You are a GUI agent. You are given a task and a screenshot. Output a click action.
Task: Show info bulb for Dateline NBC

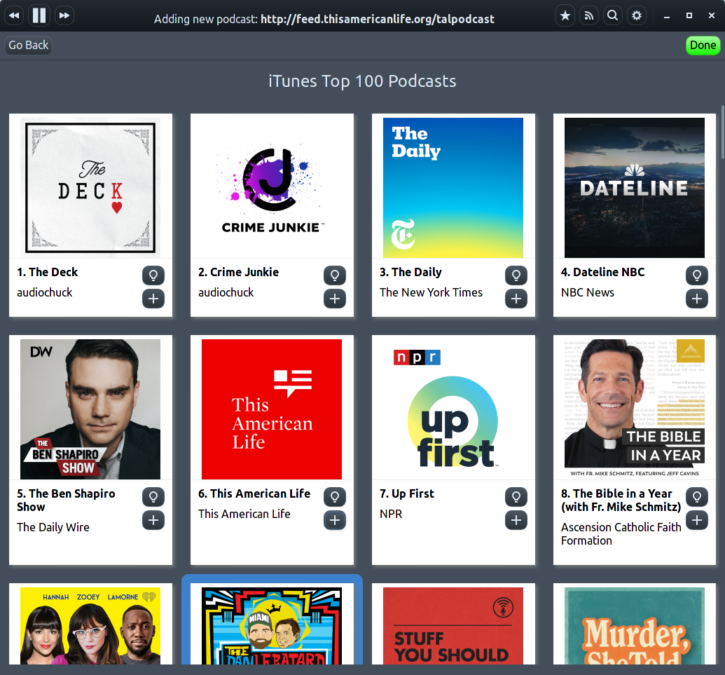(x=697, y=276)
